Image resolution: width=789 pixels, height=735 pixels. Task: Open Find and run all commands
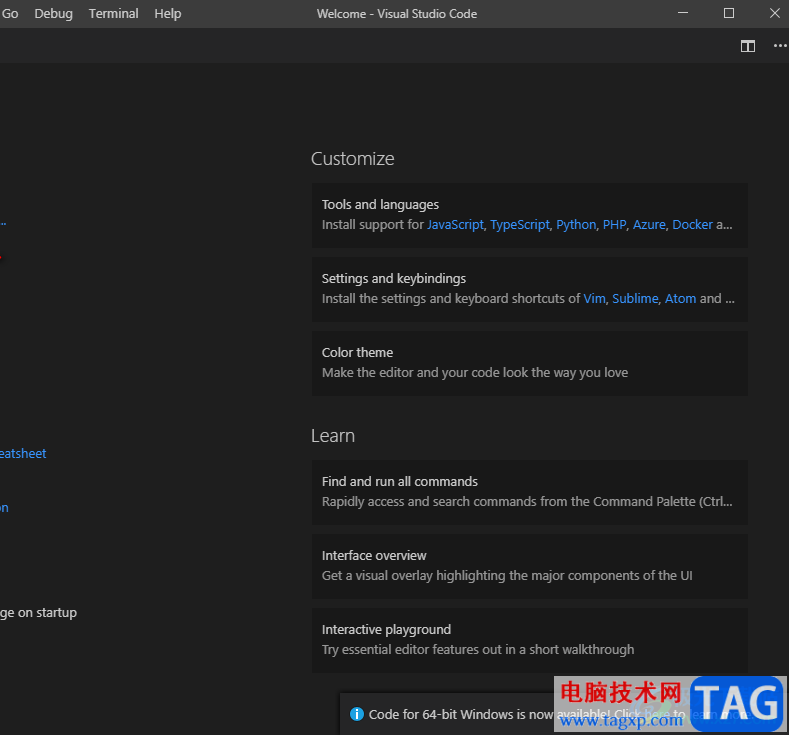coord(529,492)
